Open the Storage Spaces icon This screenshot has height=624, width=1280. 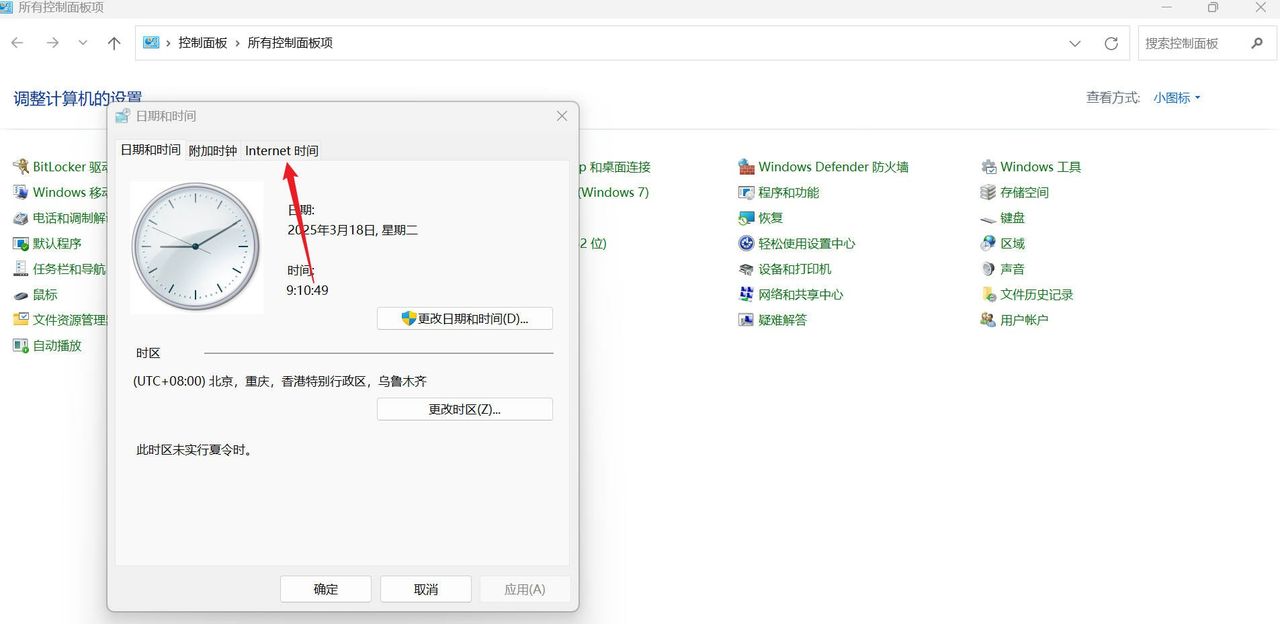pyautogui.click(x=989, y=192)
